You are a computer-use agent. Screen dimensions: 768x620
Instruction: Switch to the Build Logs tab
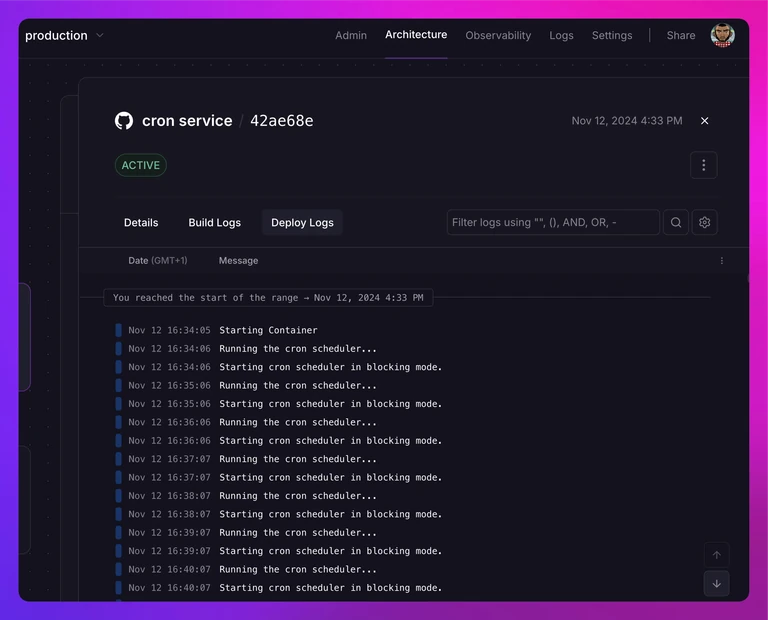tap(215, 222)
